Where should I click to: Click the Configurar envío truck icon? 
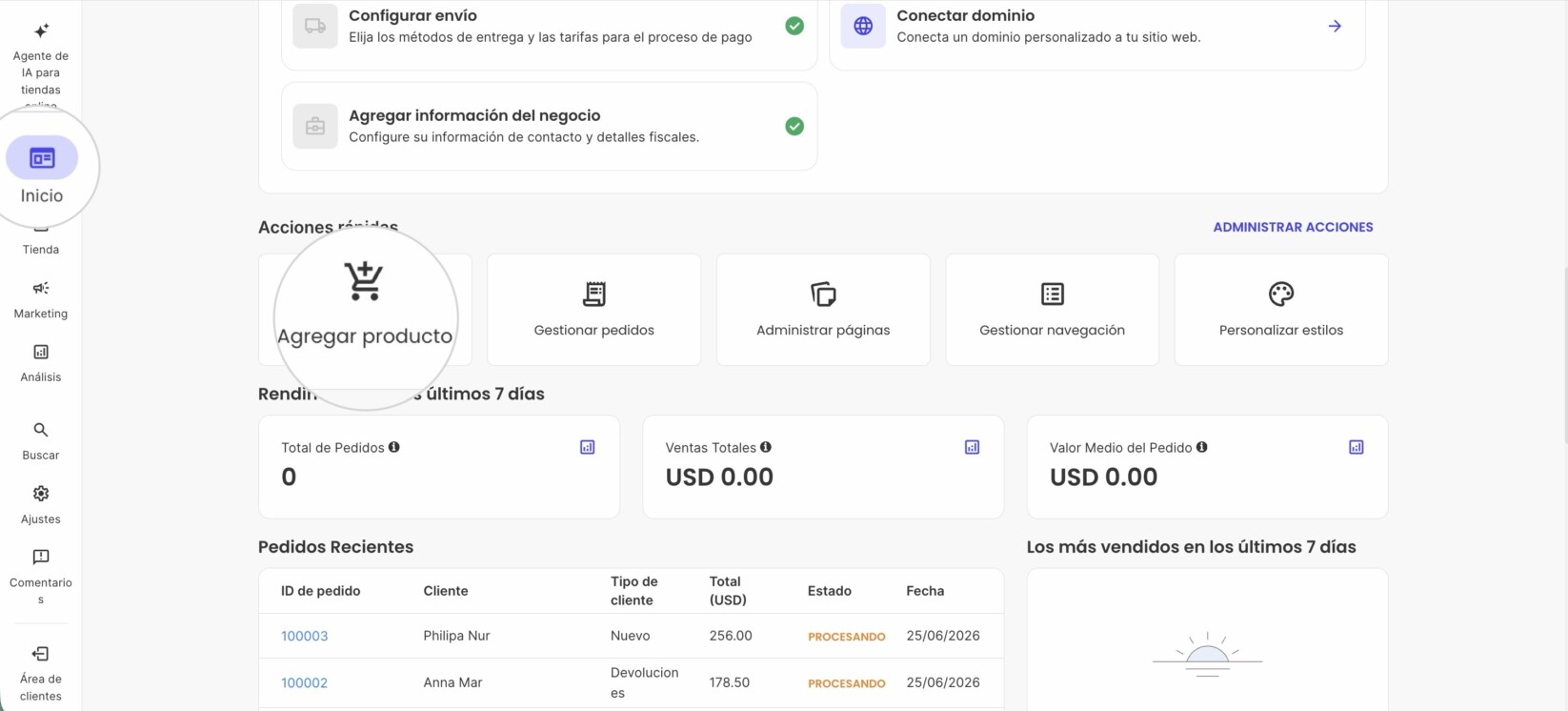pyautogui.click(x=315, y=26)
